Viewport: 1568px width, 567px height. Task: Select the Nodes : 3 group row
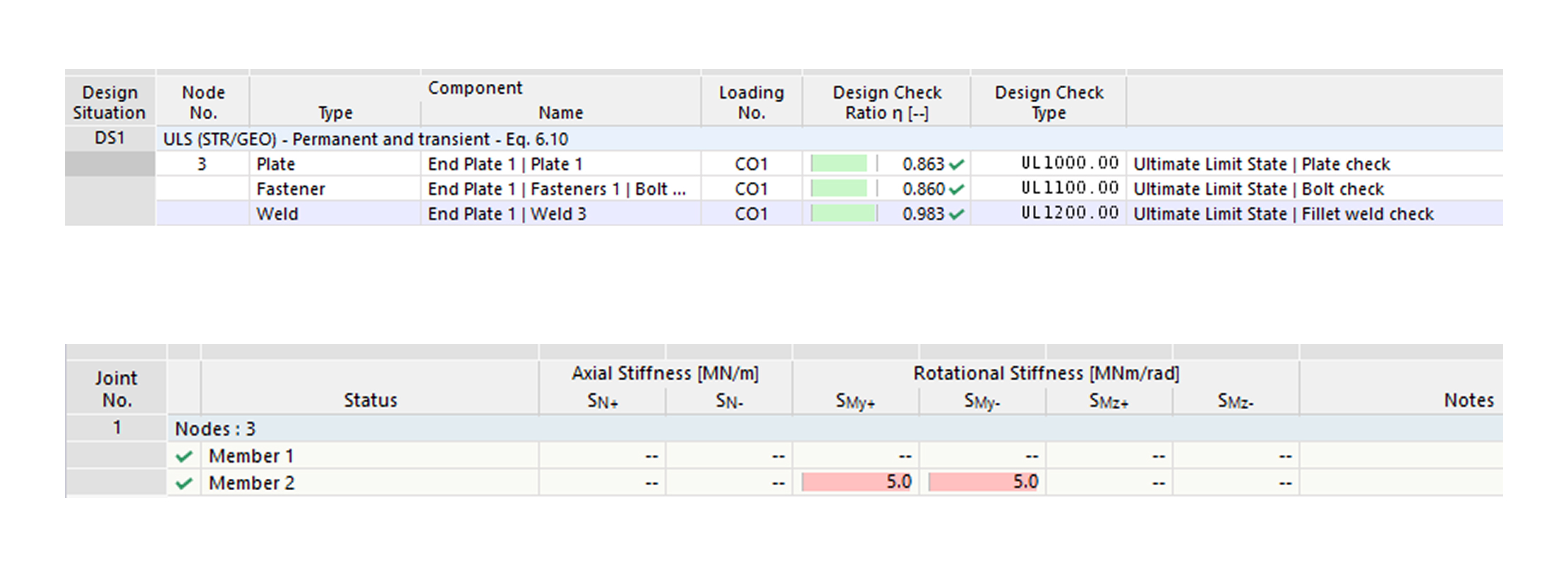point(215,429)
